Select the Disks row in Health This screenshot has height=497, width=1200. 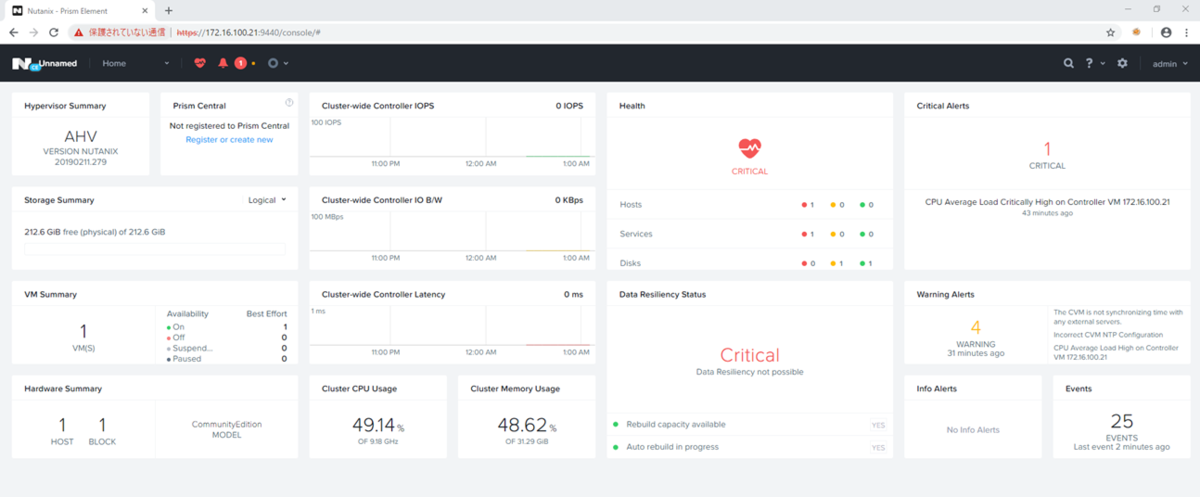[749, 263]
